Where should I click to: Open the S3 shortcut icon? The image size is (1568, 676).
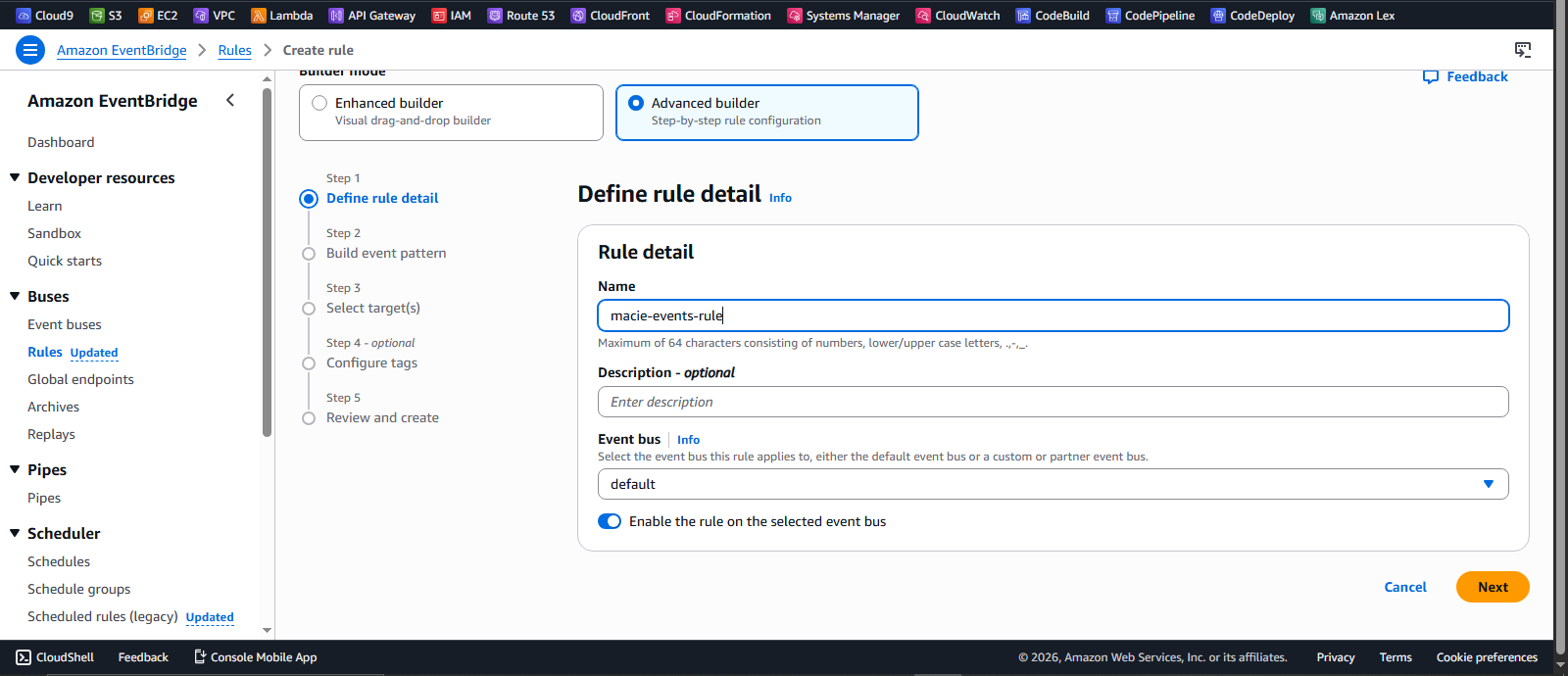point(97,15)
